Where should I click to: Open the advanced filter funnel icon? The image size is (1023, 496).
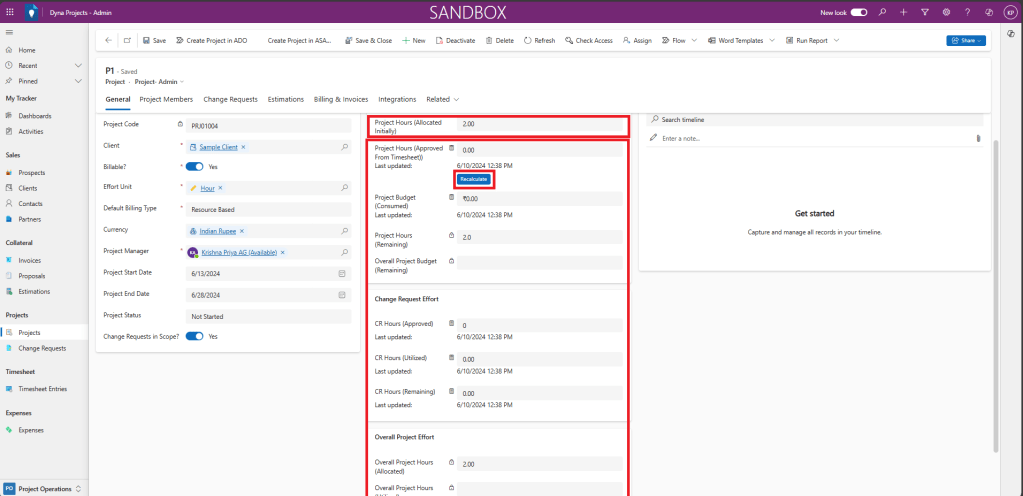924,12
